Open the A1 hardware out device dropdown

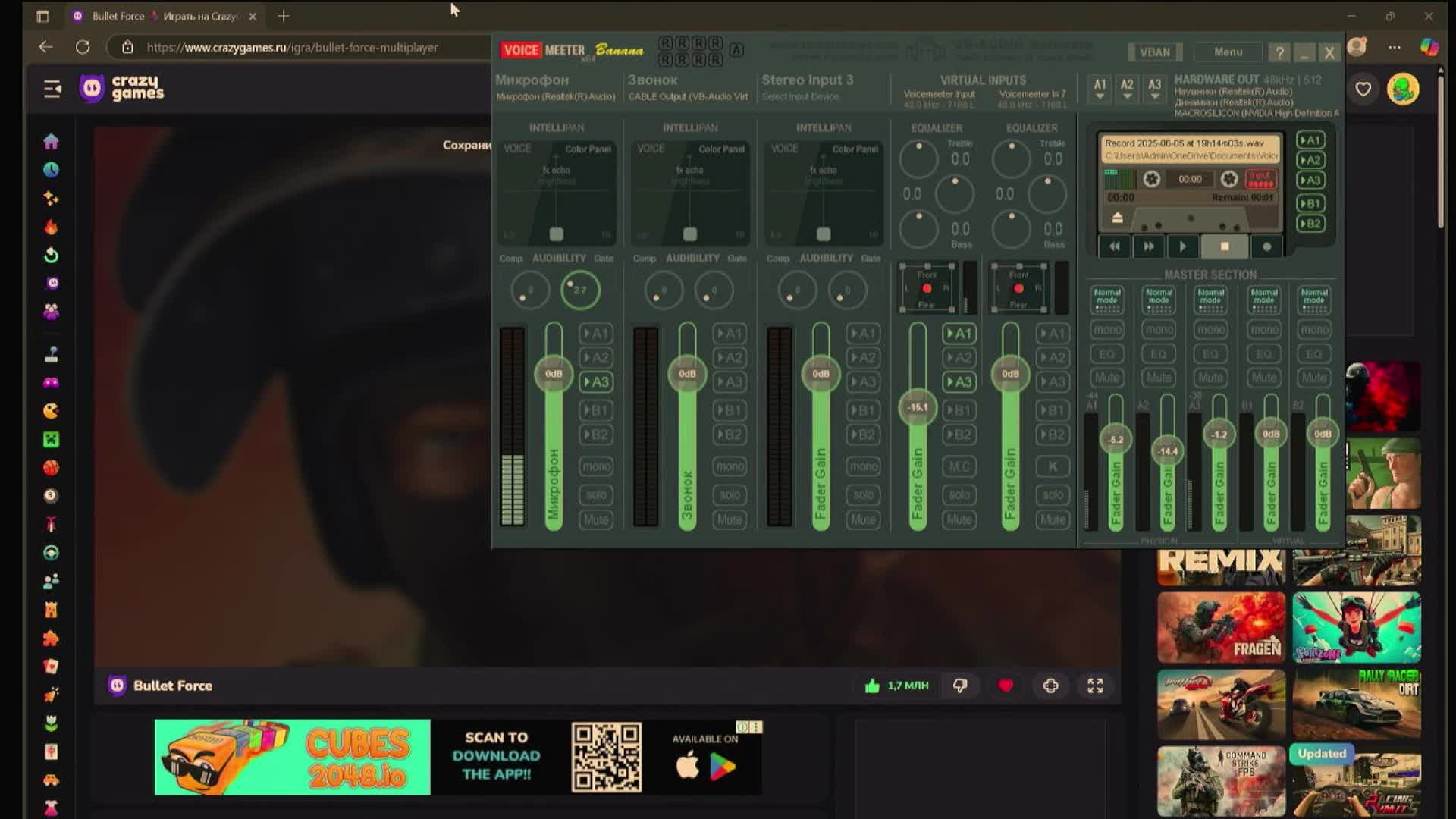tap(1100, 89)
